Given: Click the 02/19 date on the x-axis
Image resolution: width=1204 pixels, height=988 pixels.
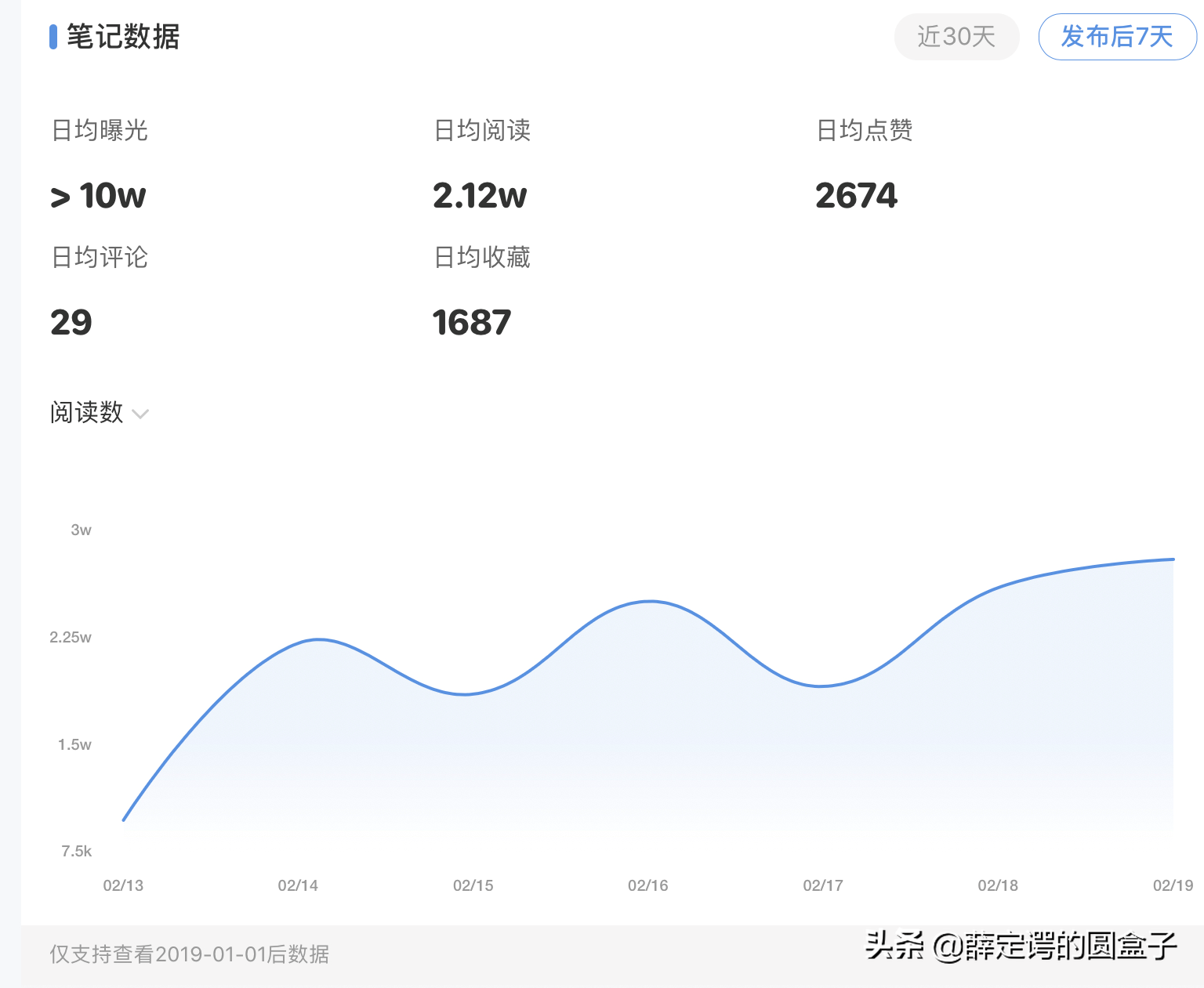Looking at the screenshot, I should point(1173,886).
